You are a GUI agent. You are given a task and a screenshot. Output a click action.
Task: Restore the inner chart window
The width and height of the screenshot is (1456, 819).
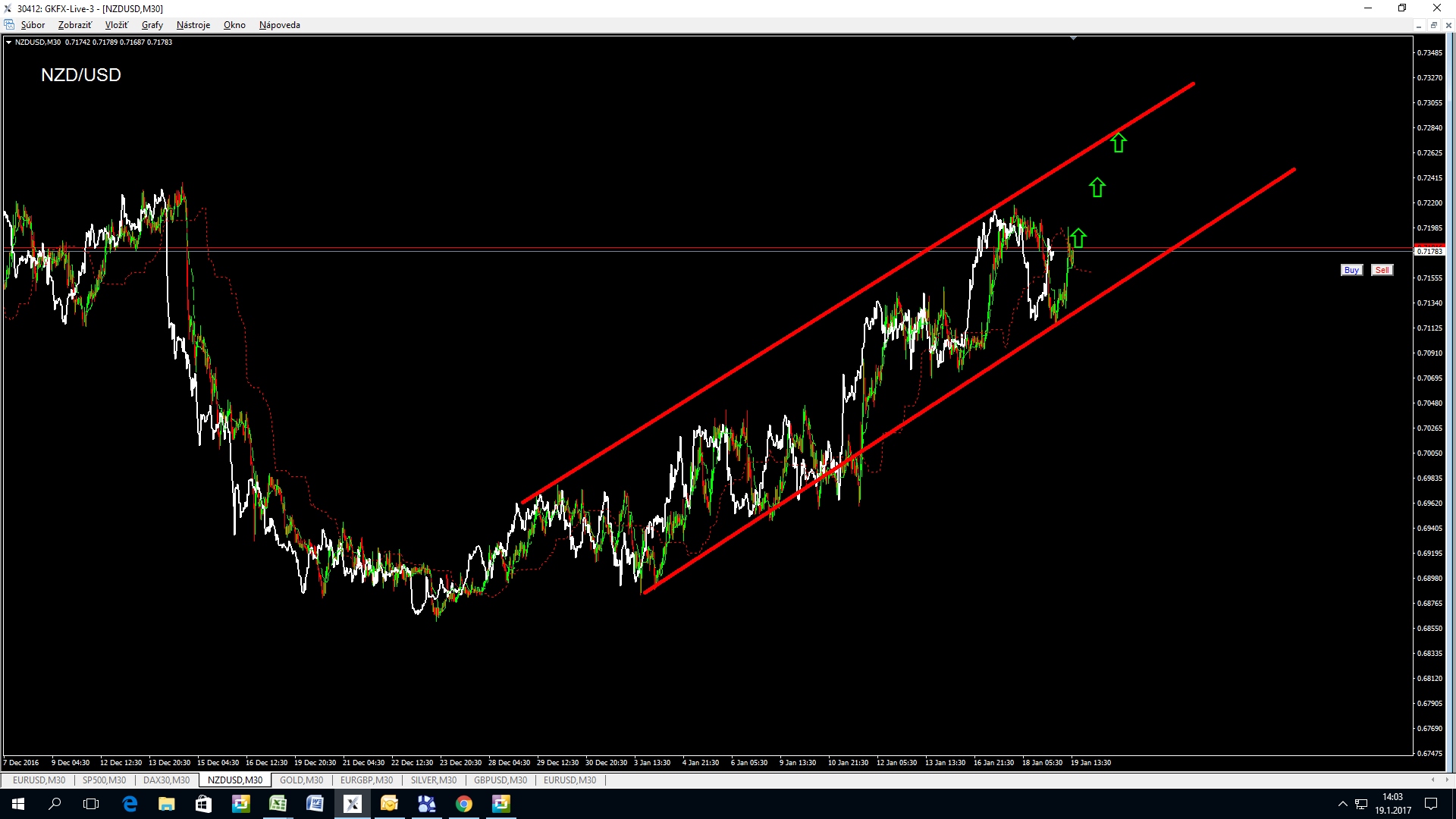pyautogui.click(x=1433, y=25)
